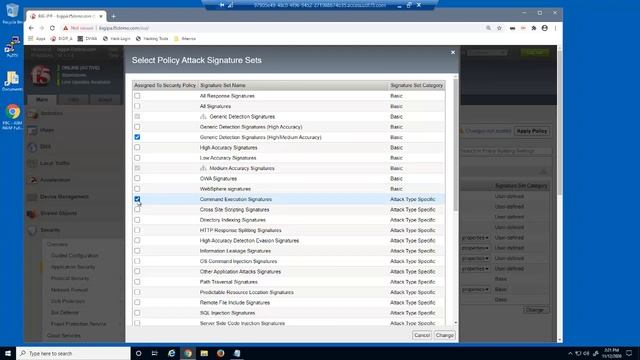Image resolution: width=640 pixels, height=360 pixels.
Task: Uncheck Generic Detection Signatures (High/Medium Accuracy)
Action: [x=137, y=137]
